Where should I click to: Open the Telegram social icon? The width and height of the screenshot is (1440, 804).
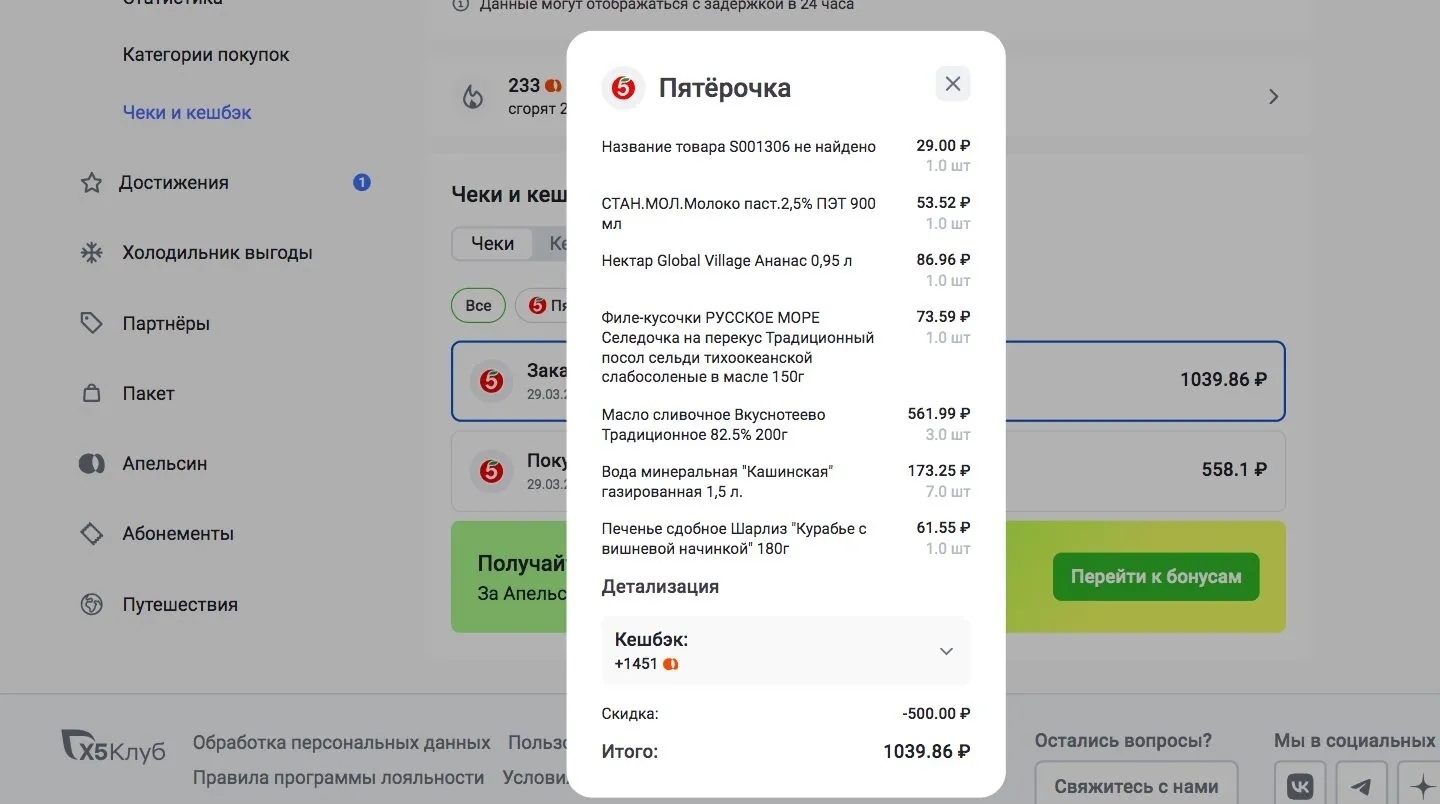(1360, 786)
